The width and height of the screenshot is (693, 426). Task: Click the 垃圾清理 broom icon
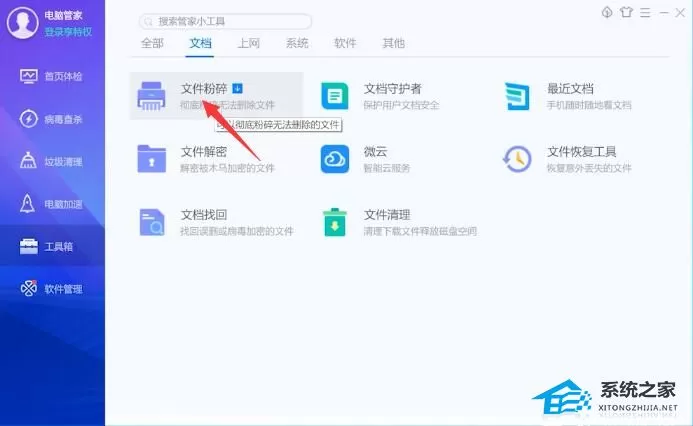pyautogui.click(x=28, y=160)
